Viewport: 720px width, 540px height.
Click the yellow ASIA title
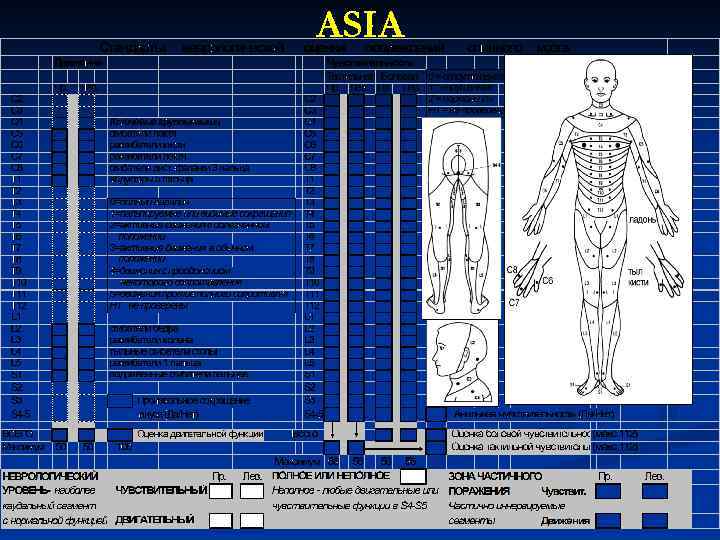click(360, 24)
